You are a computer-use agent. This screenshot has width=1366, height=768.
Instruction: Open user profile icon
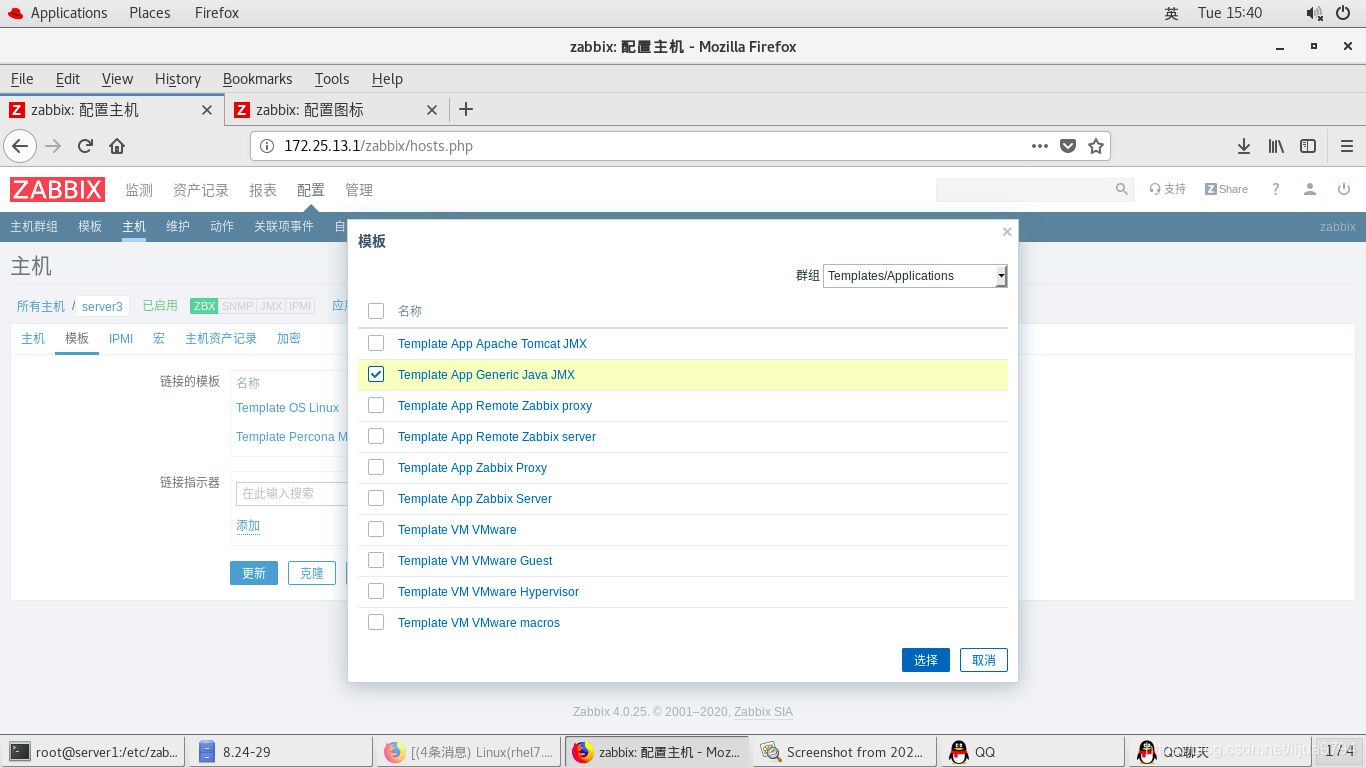pyautogui.click(x=1309, y=189)
